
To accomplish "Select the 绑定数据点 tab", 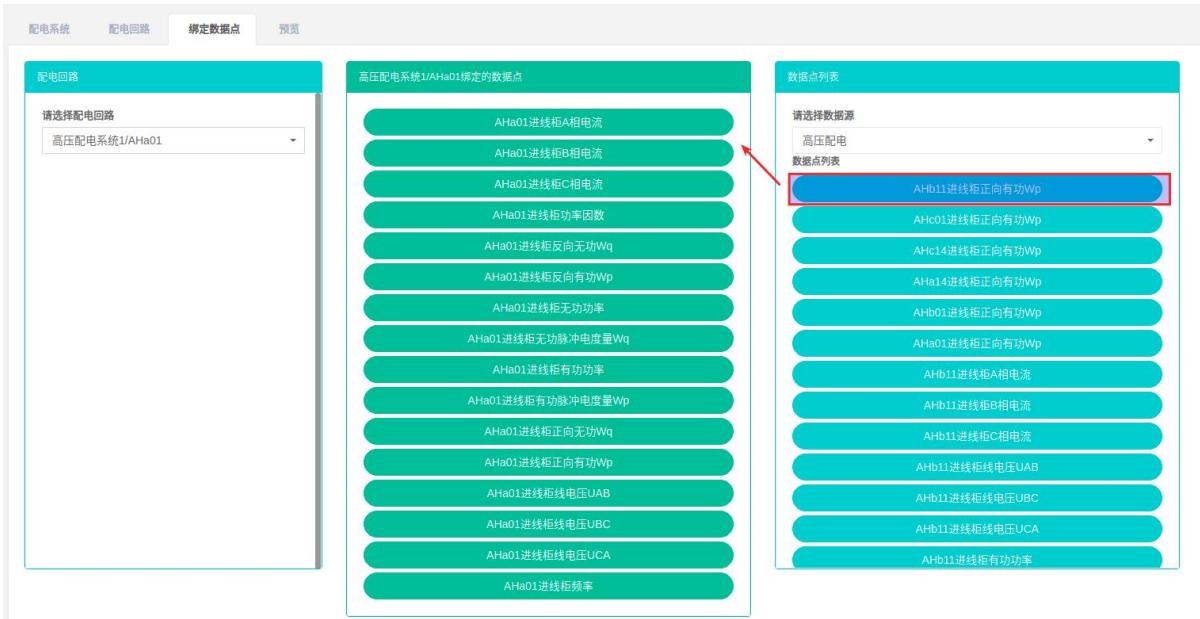I will tap(213, 28).
